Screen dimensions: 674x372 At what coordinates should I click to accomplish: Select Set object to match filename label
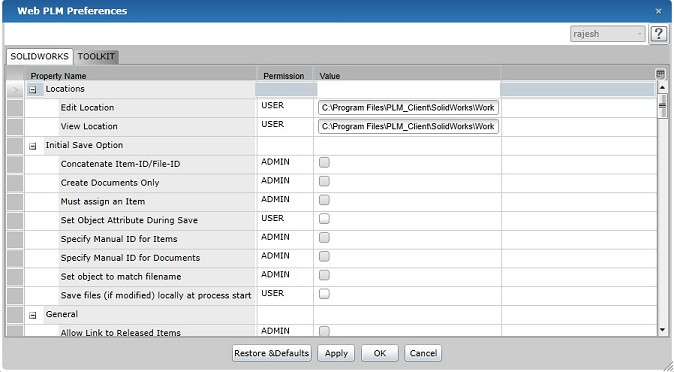121,277
